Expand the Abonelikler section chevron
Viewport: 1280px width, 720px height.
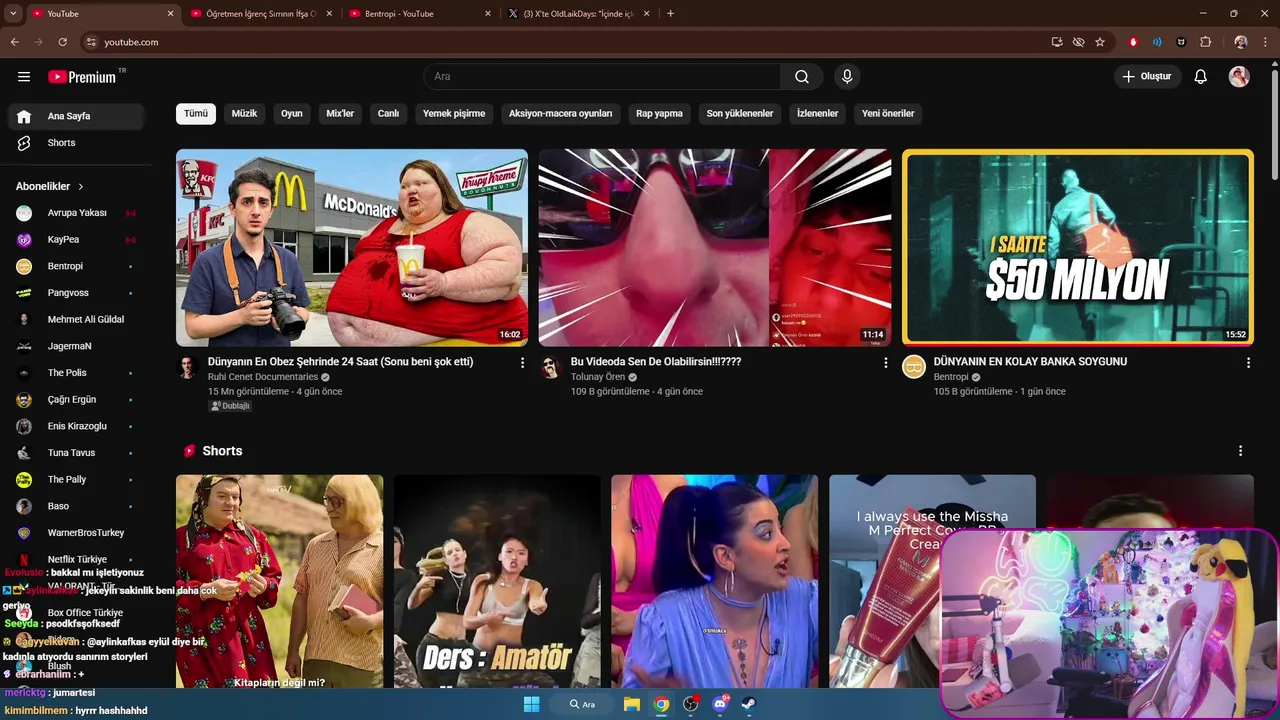click(81, 187)
